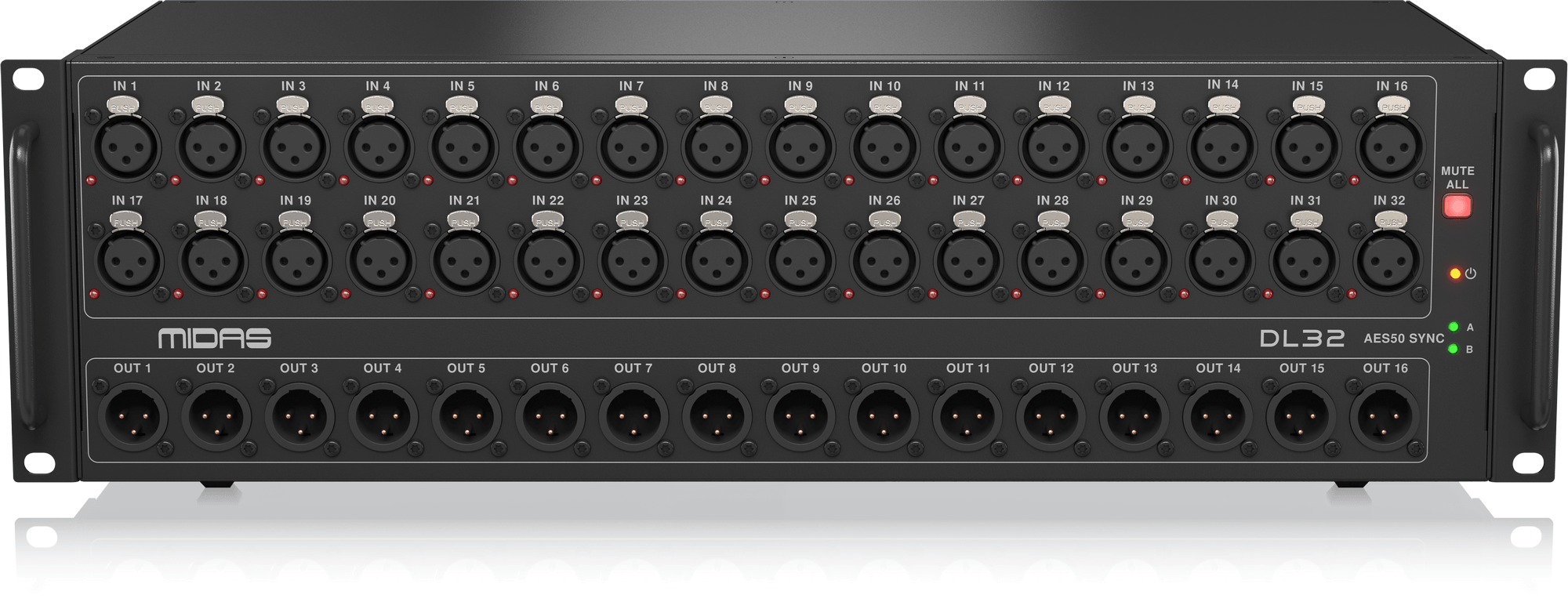Viewport: 1568px width, 609px height.
Task: Click the OUT 12 XLR output connector
Action: coord(1051,416)
